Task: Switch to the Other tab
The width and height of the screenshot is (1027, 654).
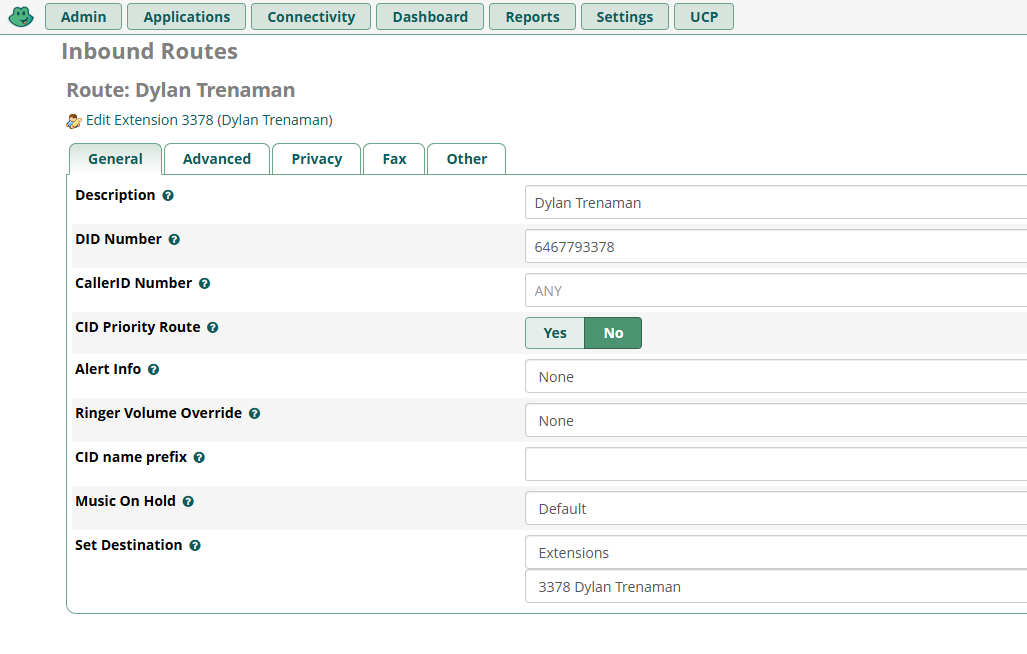Action: coord(466,159)
